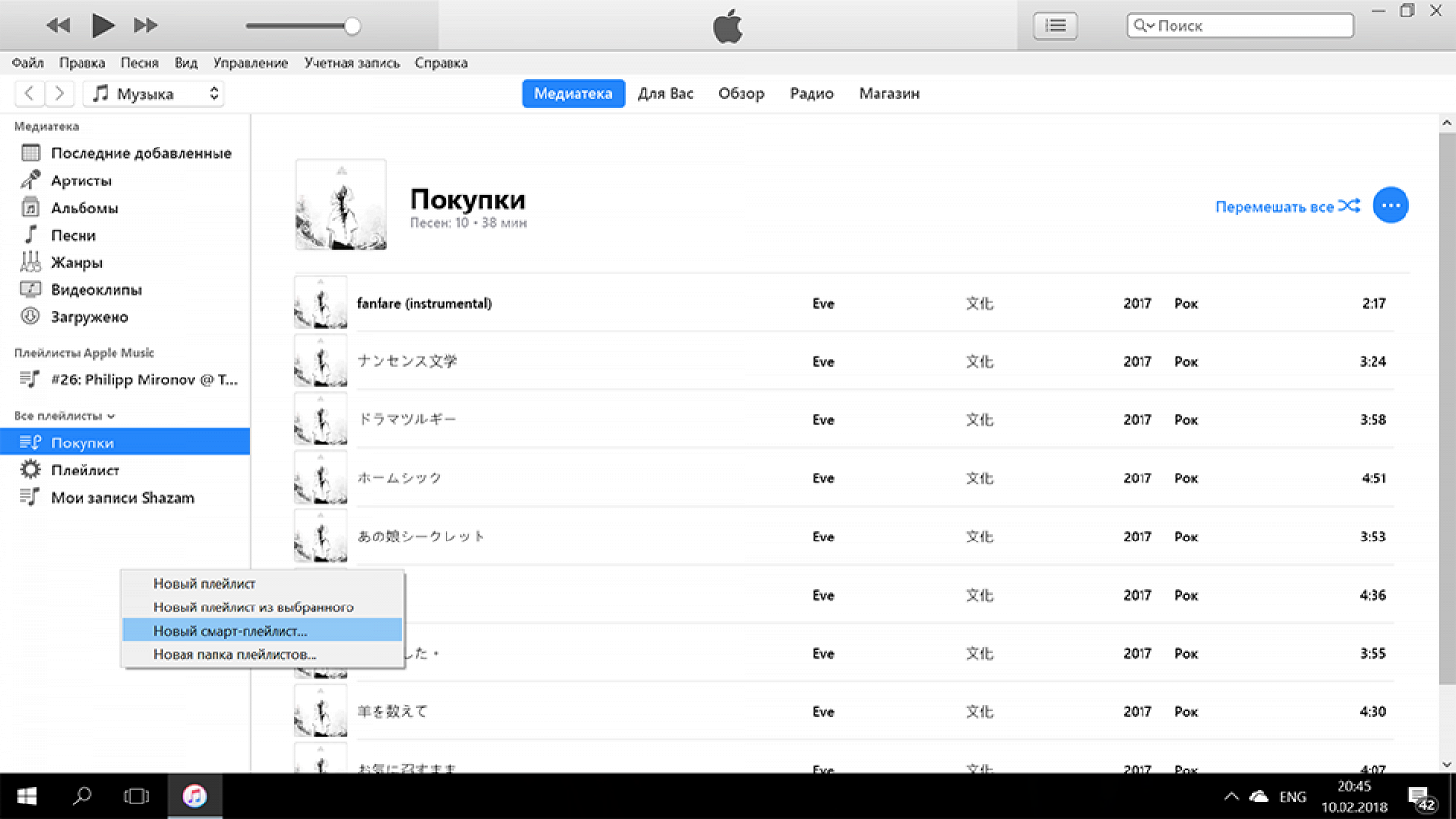Switch to the "Для Вас" tab
The width and height of the screenshot is (1456, 819).
(x=665, y=94)
